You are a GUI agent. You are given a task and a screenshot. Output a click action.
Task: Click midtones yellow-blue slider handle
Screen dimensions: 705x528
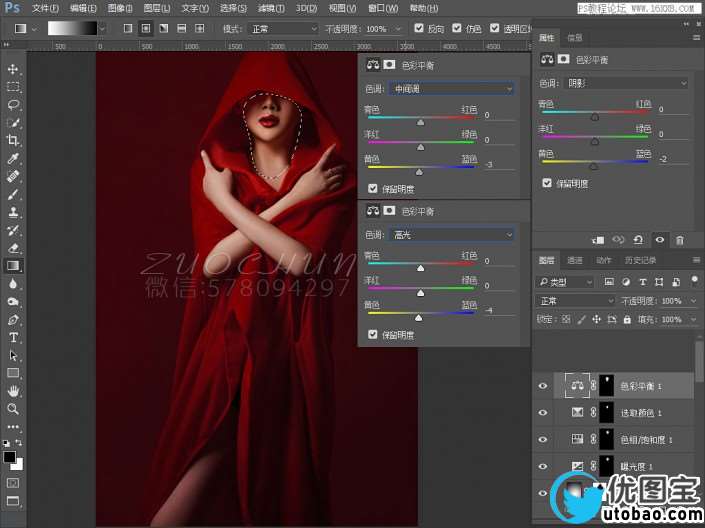(x=419, y=172)
